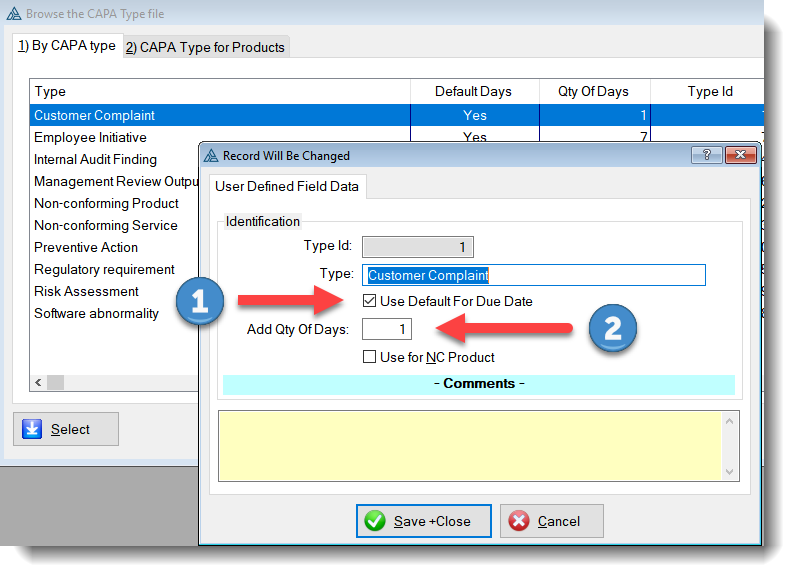Switch to CAPA Type for Products tab

(x=205, y=47)
